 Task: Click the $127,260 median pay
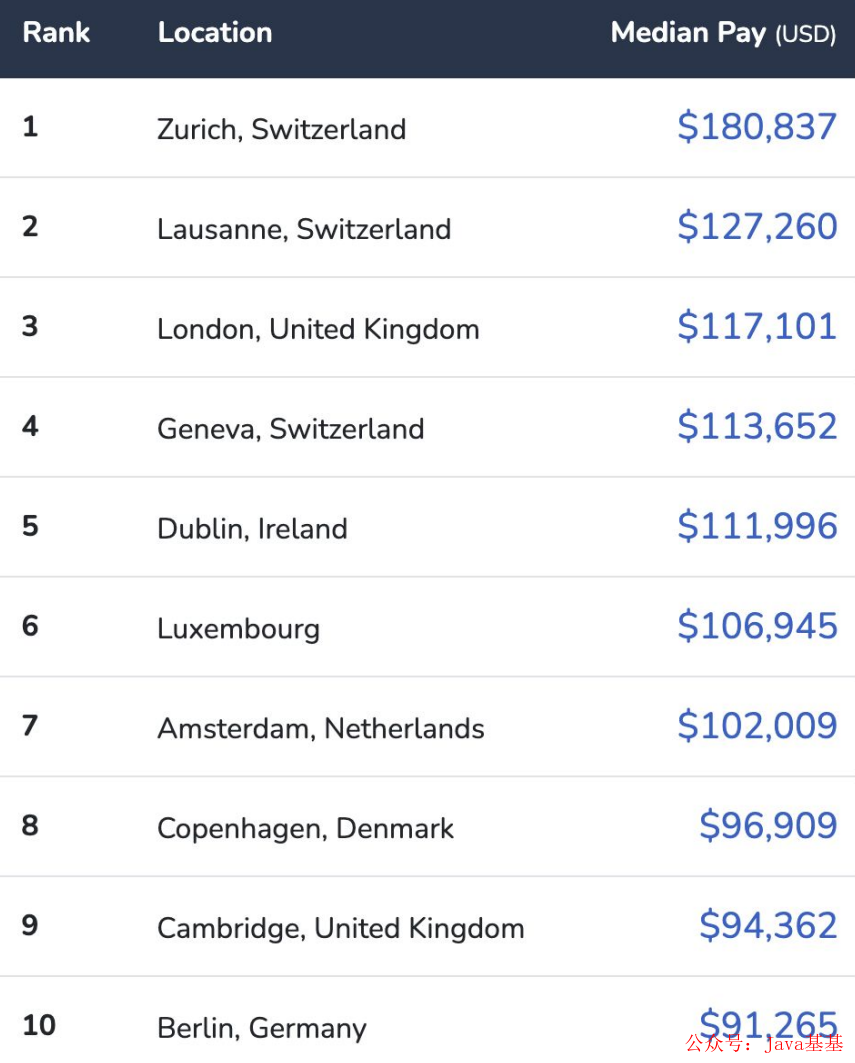pos(757,226)
